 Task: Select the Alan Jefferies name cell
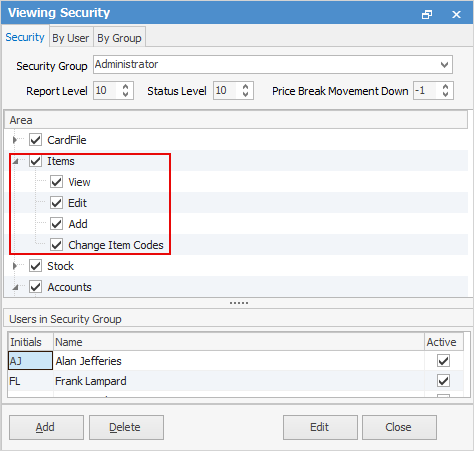239,361
